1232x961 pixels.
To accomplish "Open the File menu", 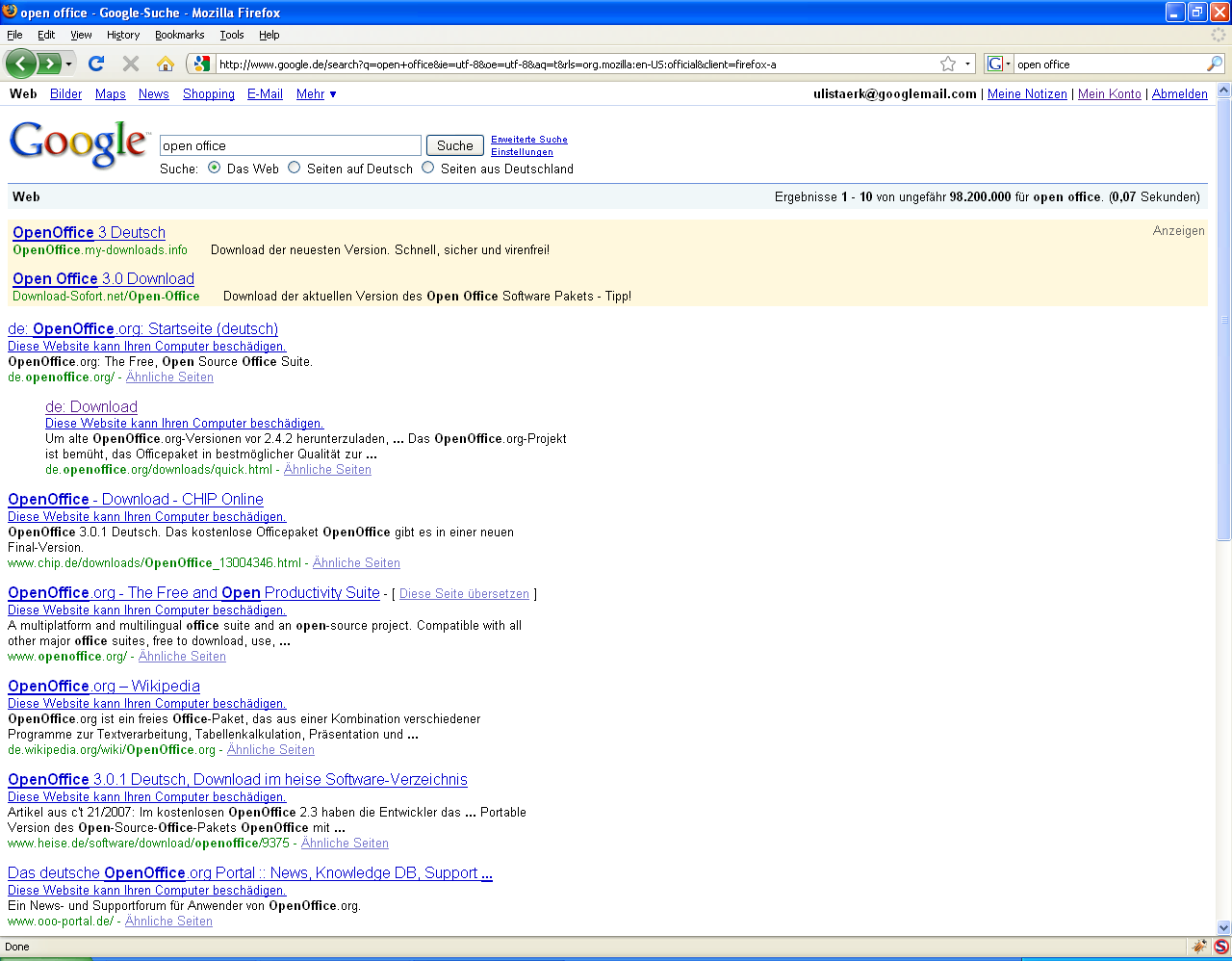I will coord(14,35).
